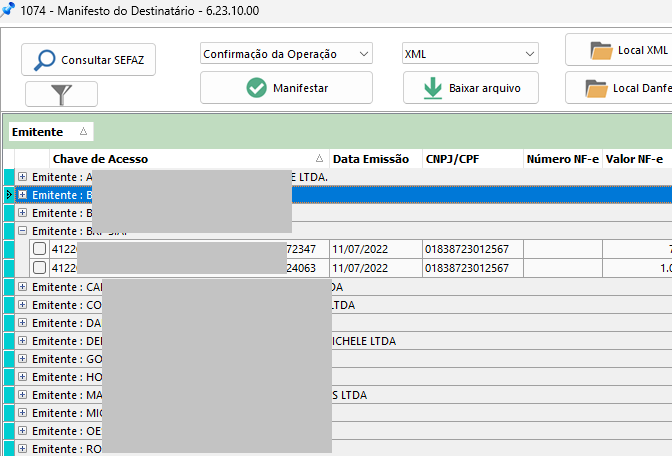Screen dimensions: 672x456
Task: Open the Local Danfe folder button
Action: [619, 88]
